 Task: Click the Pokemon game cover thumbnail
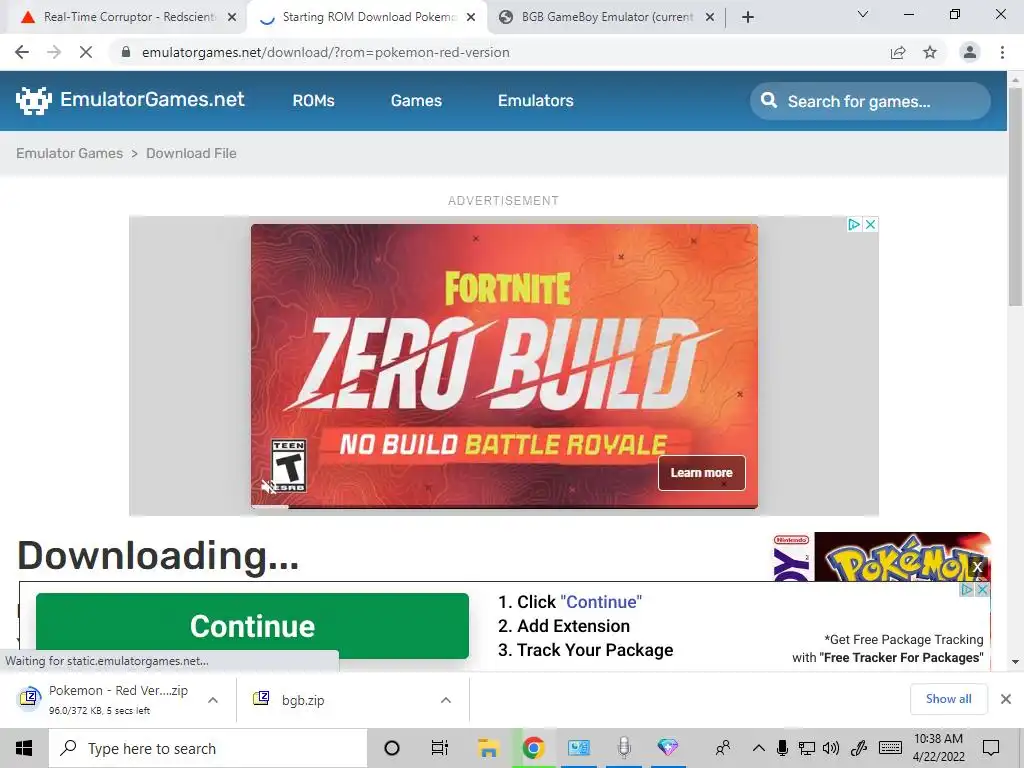click(x=882, y=557)
